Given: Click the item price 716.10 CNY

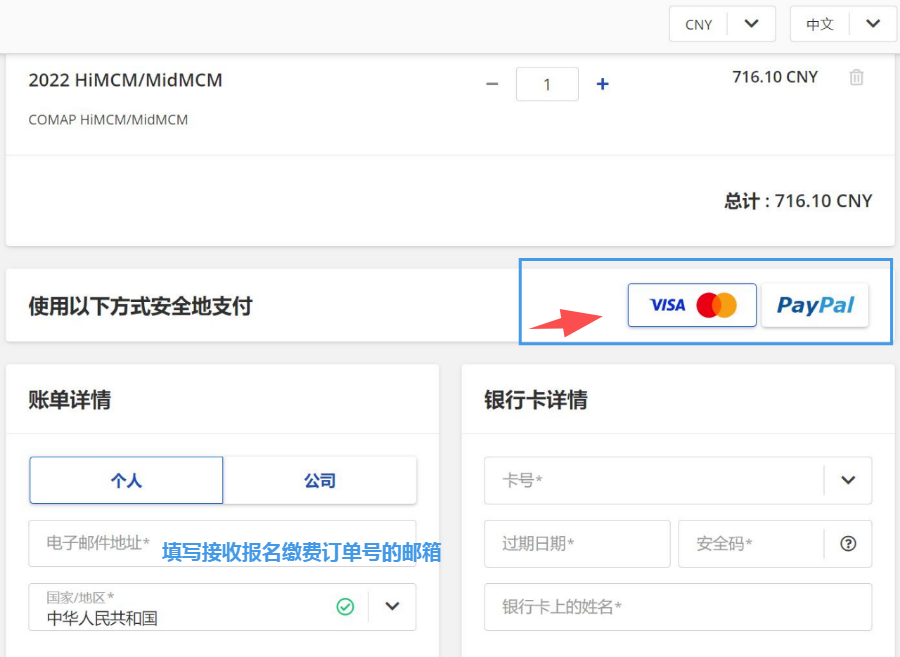Looking at the screenshot, I should 775,77.
